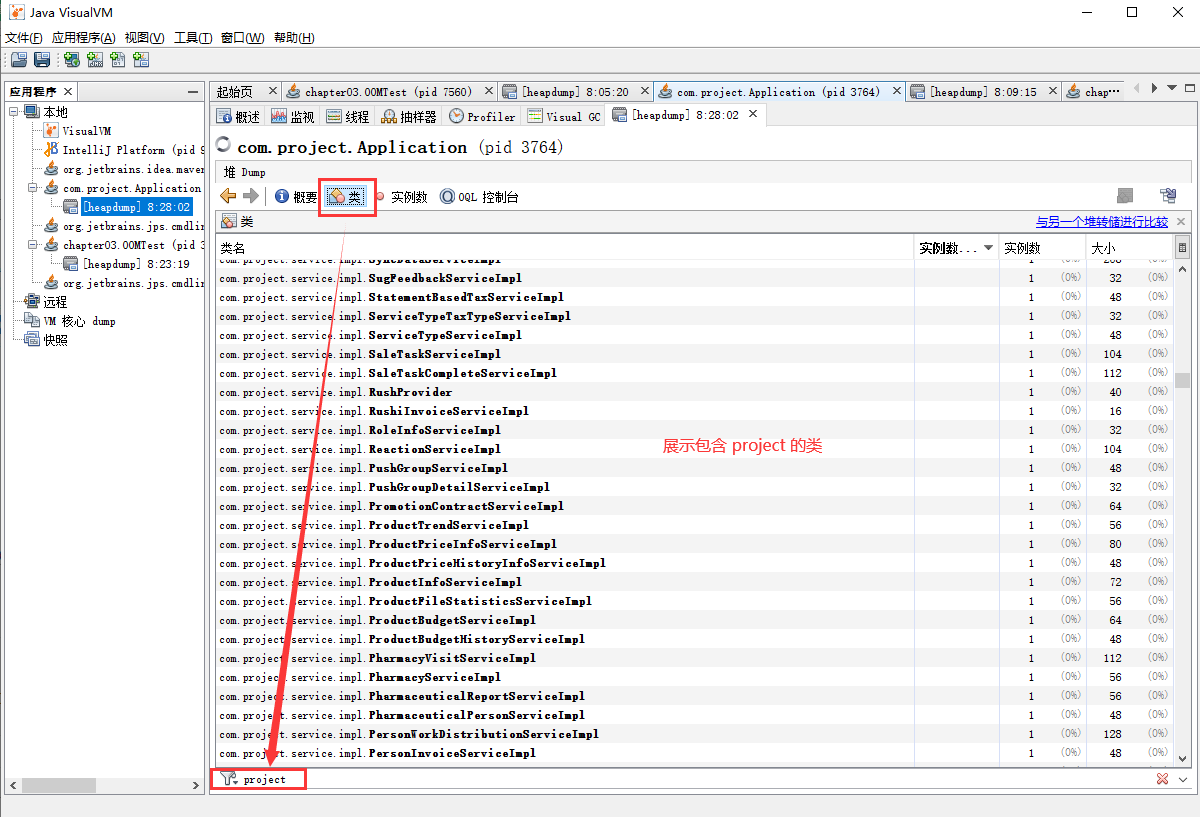The height and width of the screenshot is (817, 1200).
Task: Click the 线程 (Threads) panel icon
Action: tap(348, 116)
